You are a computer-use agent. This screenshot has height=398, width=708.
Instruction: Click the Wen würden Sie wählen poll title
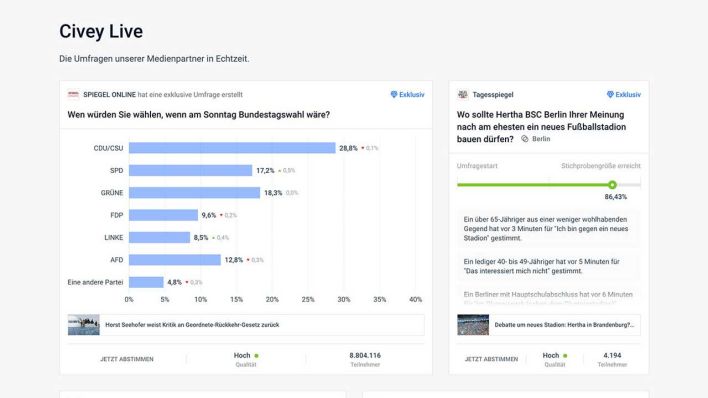(x=199, y=115)
